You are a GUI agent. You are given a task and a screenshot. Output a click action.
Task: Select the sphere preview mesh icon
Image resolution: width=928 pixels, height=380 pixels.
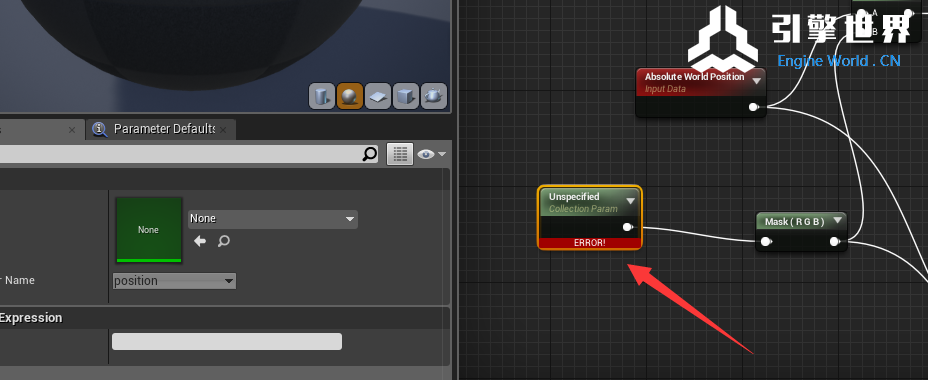[x=350, y=96]
